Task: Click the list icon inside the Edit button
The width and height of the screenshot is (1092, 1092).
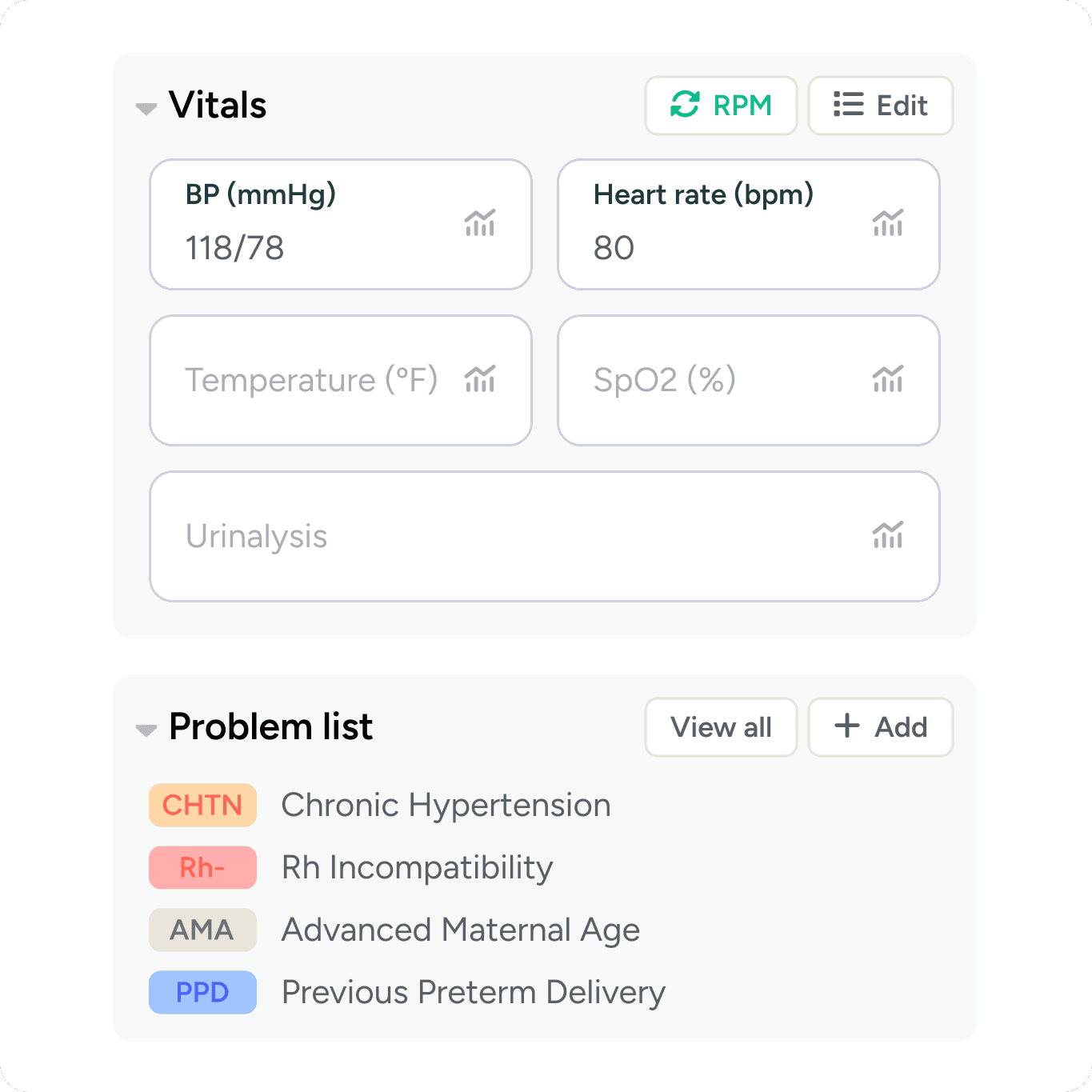Action: [x=847, y=105]
